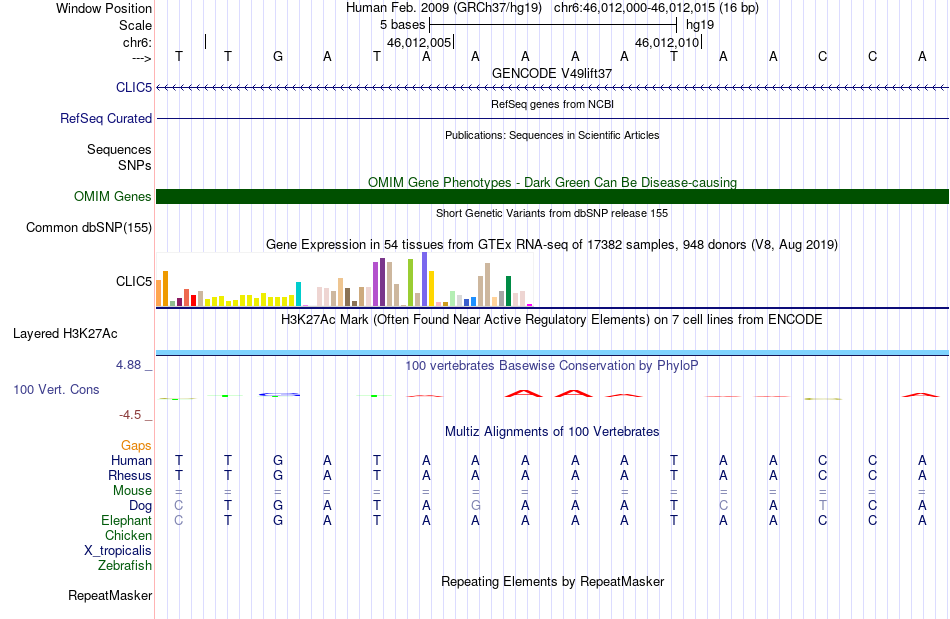Click the yellow-green bar in GTEx expression chart
Screen dimensions: 950x619
[x=411, y=283]
